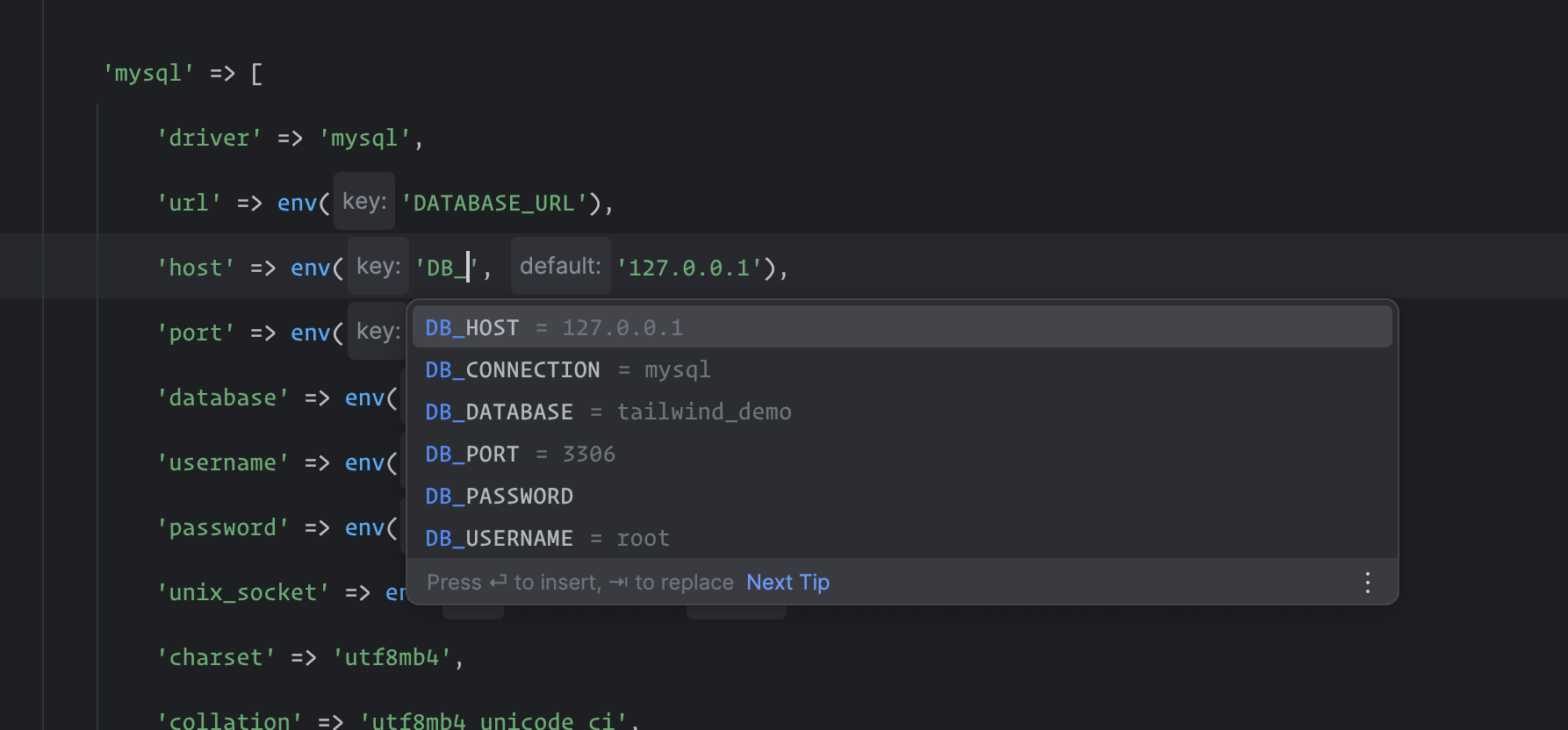The height and width of the screenshot is (730, 1568).
Task: Click the 'utf8mb4_unicode_ci' value
Action: pyautogui.click(x=493, y=720)
